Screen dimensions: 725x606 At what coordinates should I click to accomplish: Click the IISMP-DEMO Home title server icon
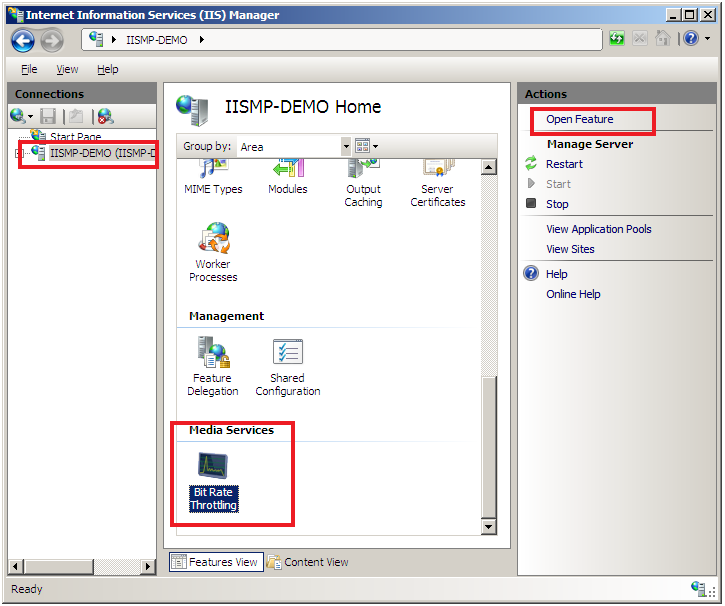[x=193, y=110]
